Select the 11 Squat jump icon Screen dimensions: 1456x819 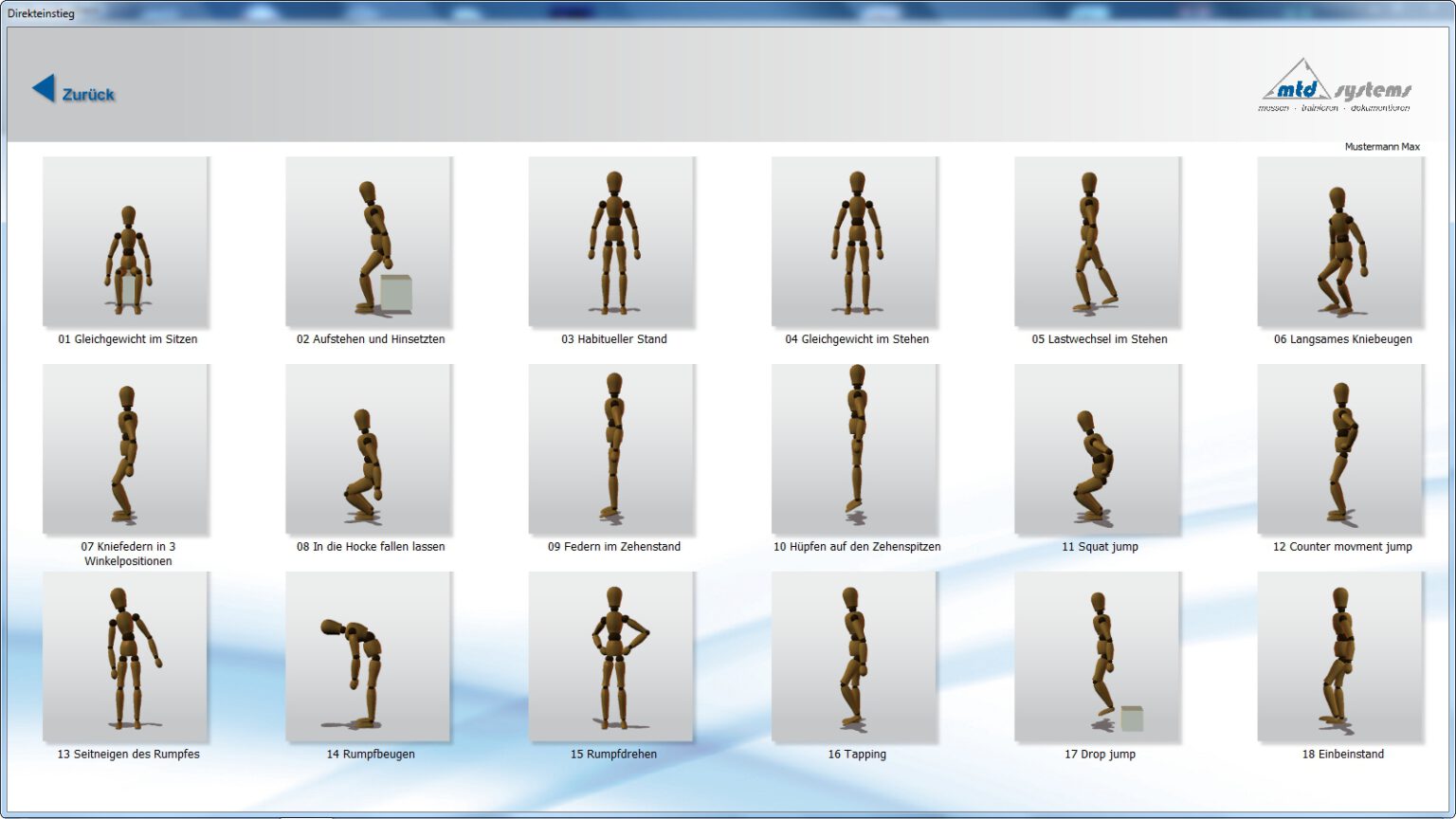coord(1098,450)
